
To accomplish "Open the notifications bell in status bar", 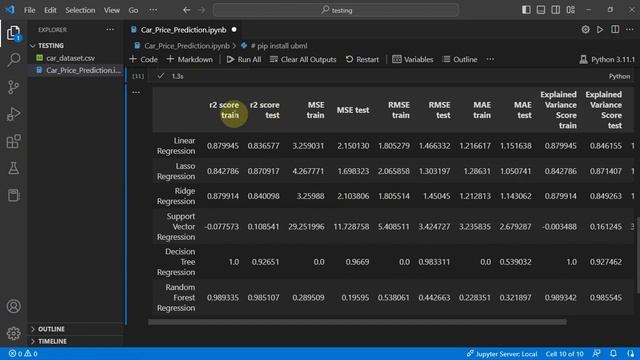I will click(613, 353).
